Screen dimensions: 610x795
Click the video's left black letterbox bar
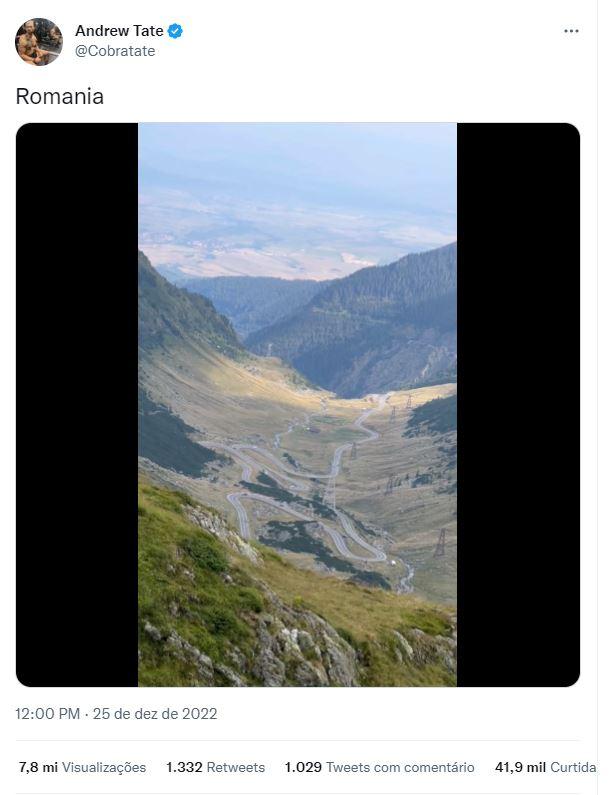click(77, 405)
